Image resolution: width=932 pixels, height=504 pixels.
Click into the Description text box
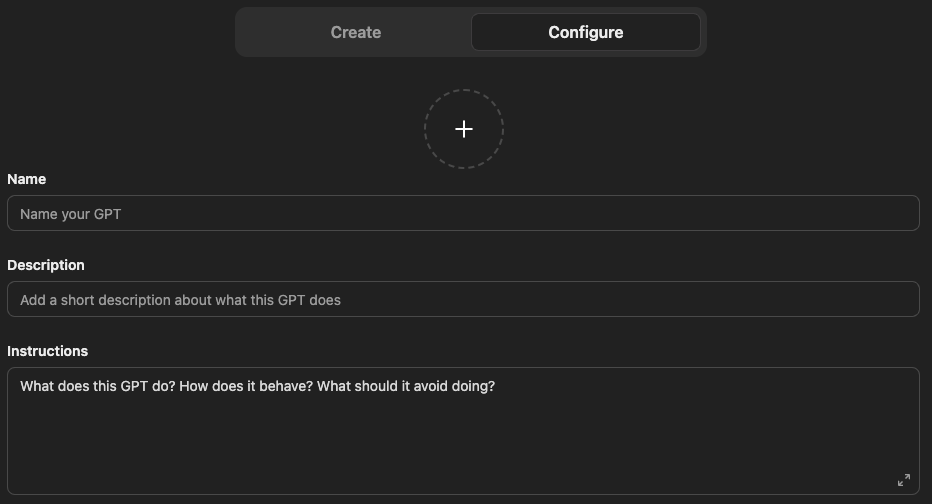click(x=462, y=299)
